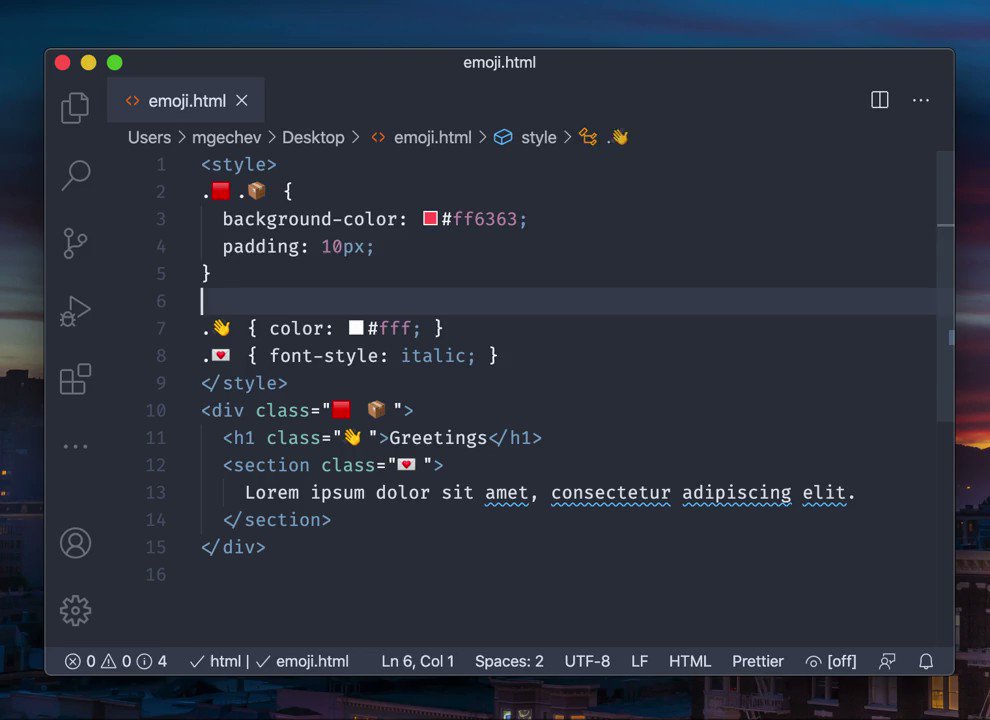Open the More Actions menu
Image resolution: width=990 pixels, height=720 pixels.
point(920,100)
